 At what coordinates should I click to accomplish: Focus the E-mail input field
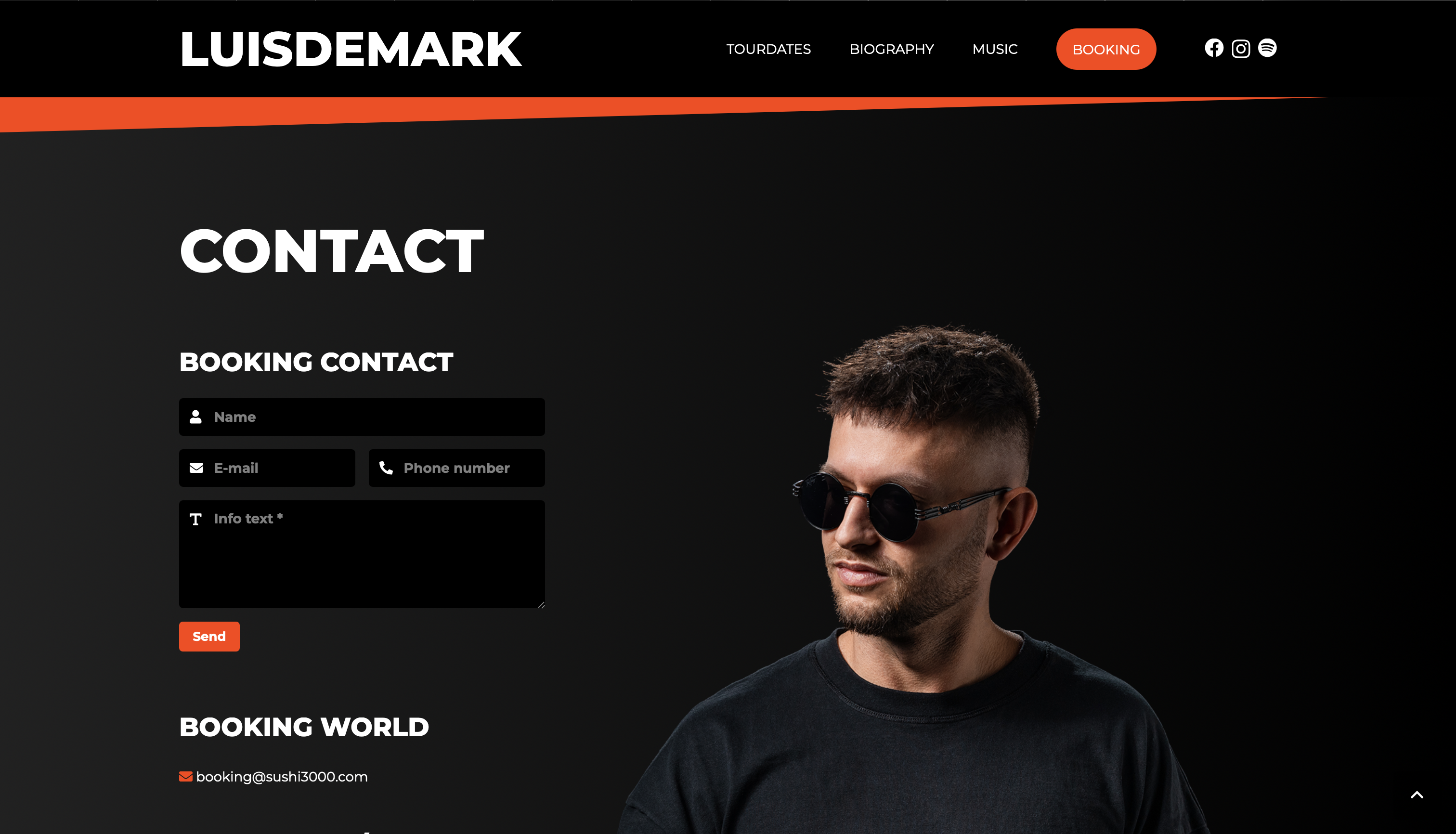coord(267,468)
